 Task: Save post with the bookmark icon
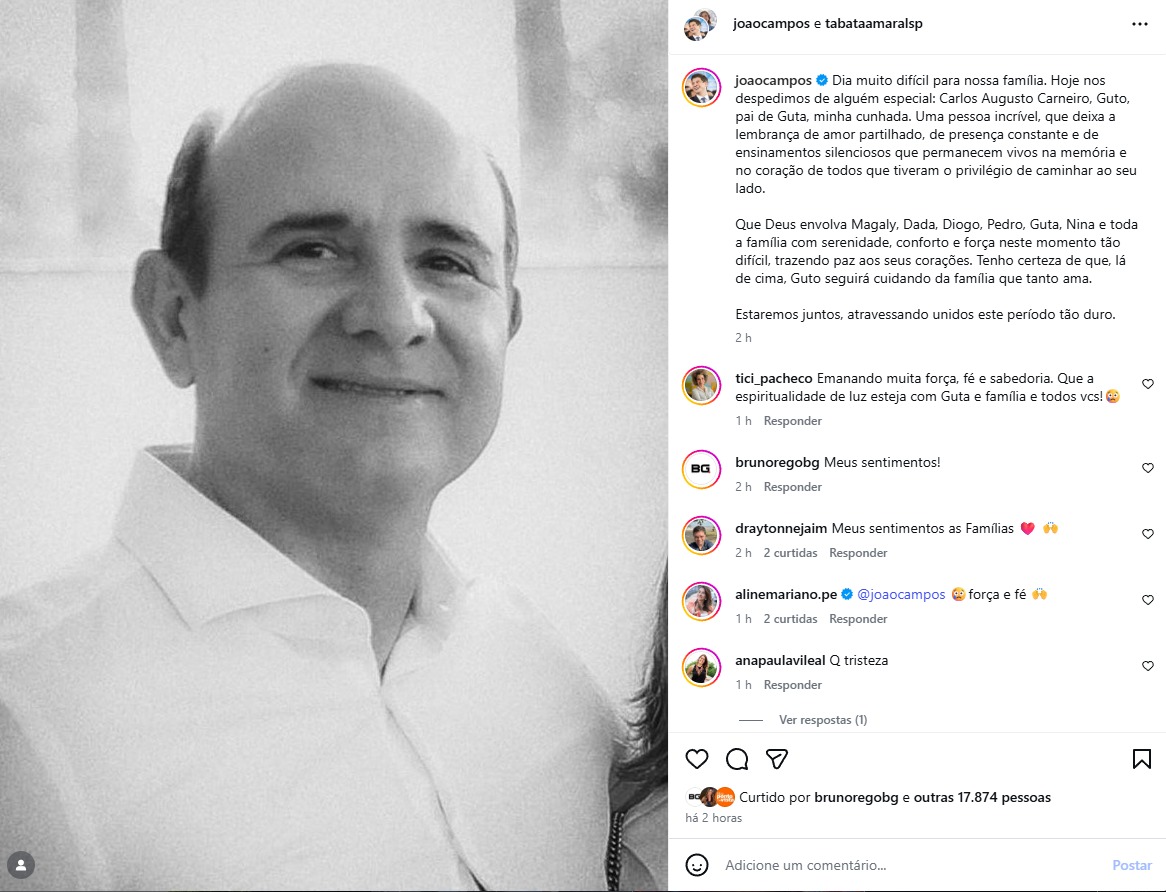coord(1141,759)
